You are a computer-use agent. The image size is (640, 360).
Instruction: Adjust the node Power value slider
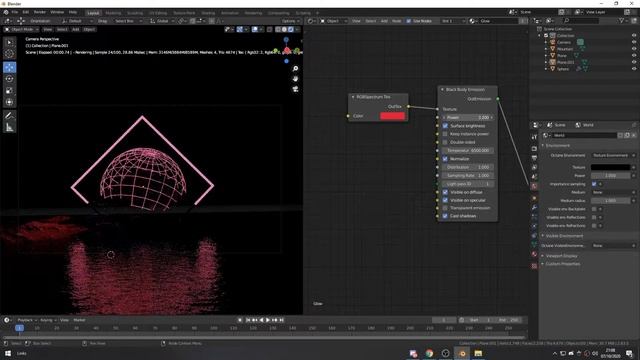point(468,118)
